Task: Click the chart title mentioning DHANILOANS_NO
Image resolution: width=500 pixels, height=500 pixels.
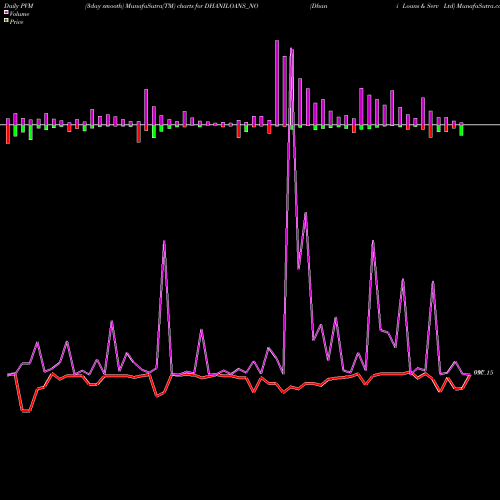Action: (x=171, y=6)
